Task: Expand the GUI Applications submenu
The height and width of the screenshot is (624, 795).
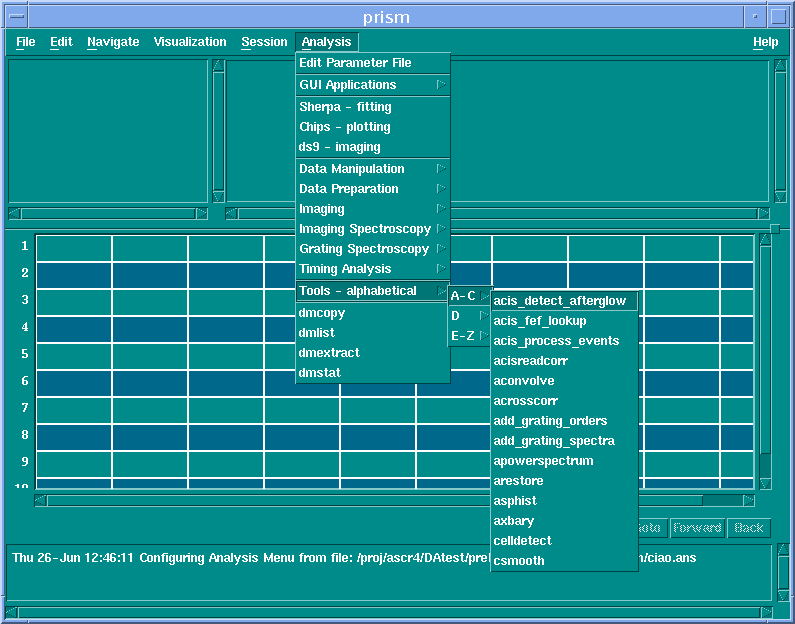Action: (373, 85)
